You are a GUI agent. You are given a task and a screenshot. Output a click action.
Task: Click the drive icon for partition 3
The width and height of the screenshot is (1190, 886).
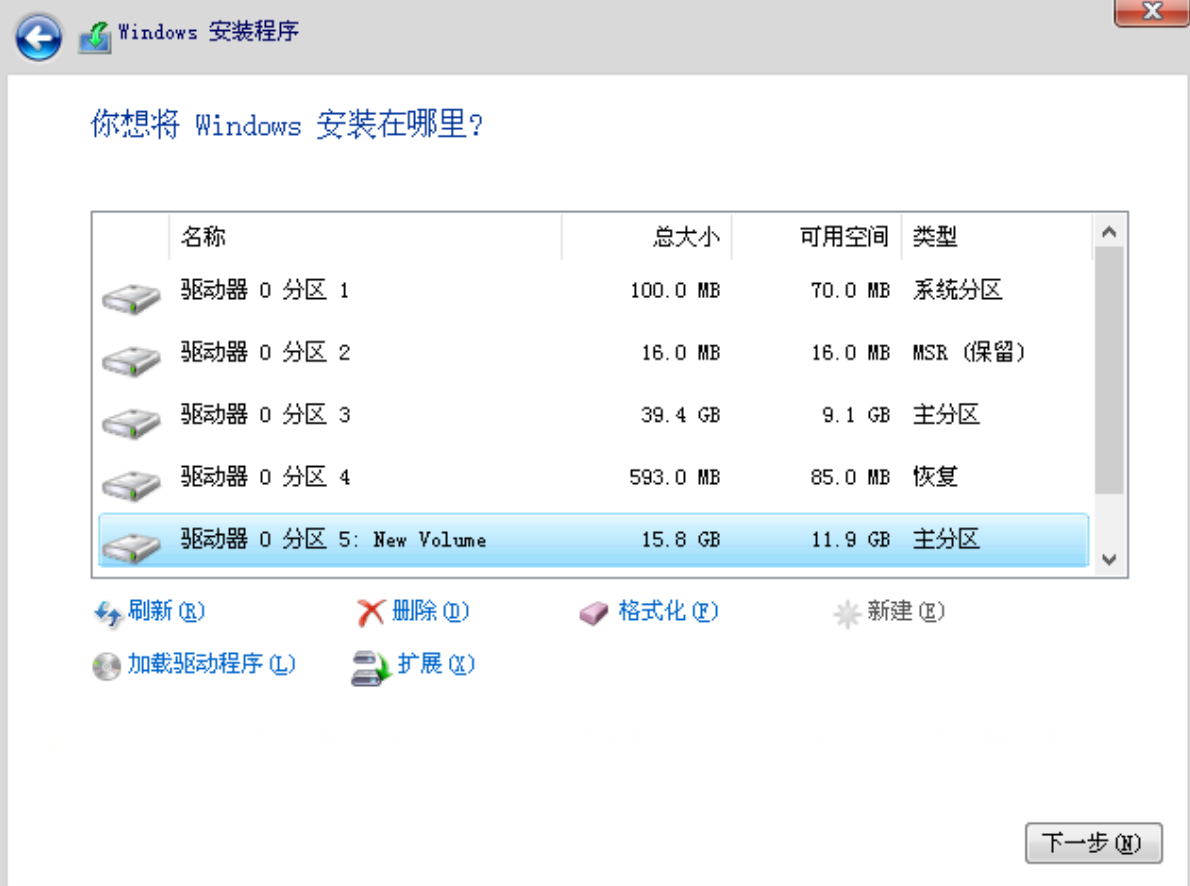click(x=131, y=419)
